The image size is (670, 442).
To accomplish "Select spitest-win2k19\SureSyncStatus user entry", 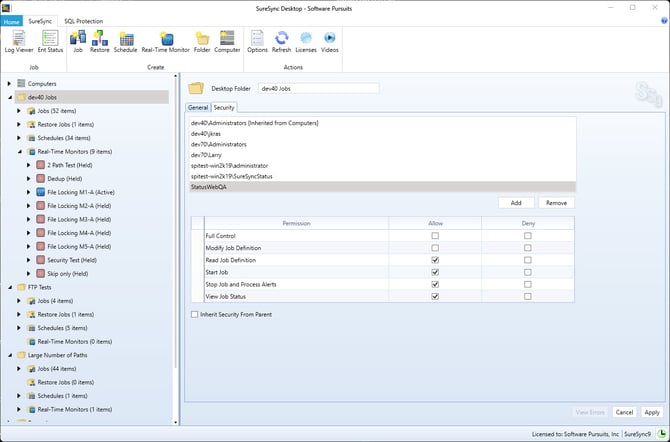I will [x=382, y=177].
